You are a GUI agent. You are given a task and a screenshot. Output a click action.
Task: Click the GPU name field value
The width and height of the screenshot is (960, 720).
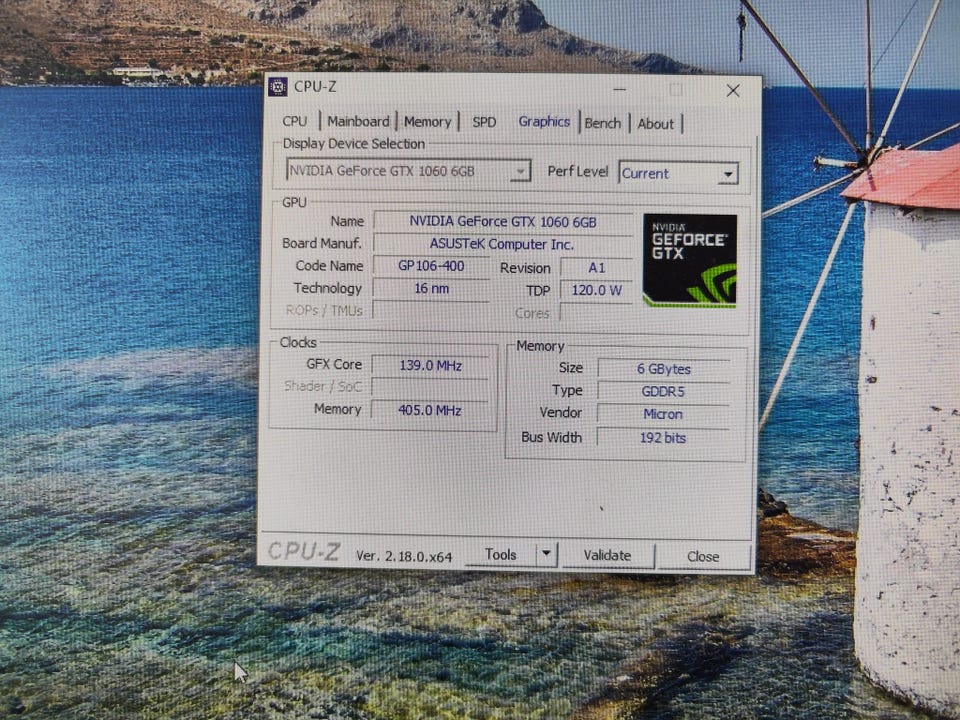503,222
